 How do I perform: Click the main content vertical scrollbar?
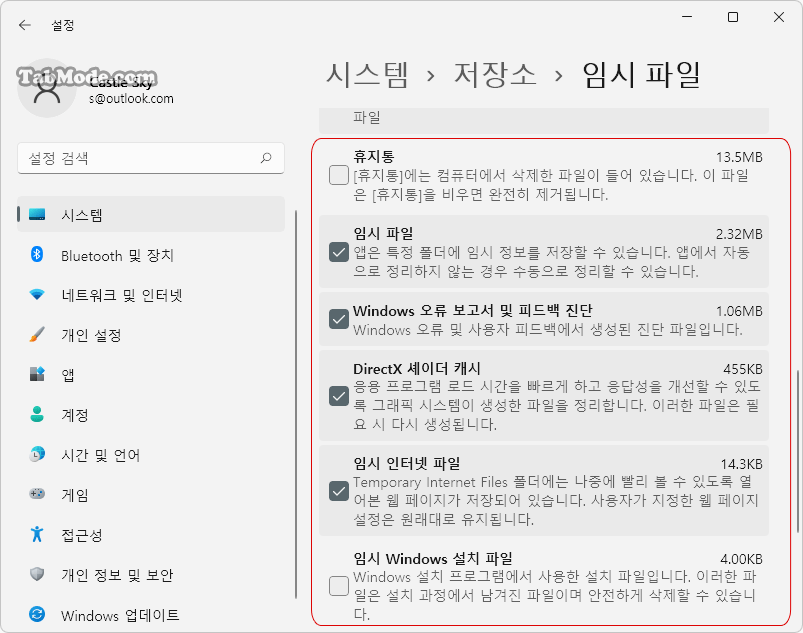click(x=797, y=451)
